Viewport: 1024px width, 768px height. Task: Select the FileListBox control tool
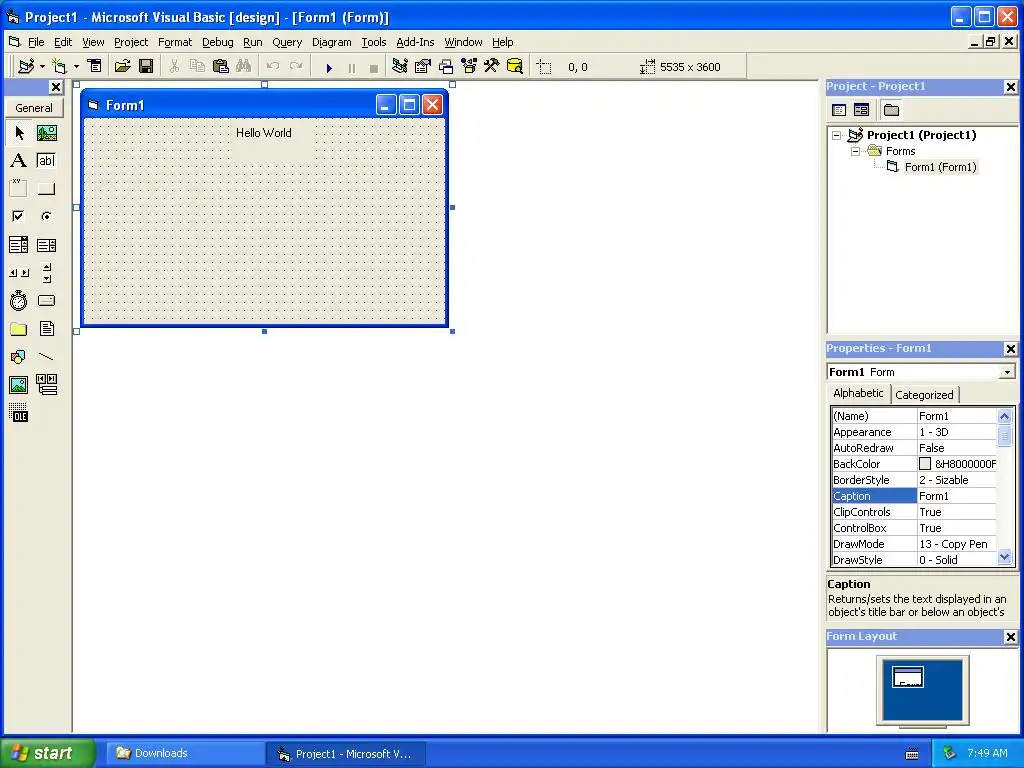pyautogui.click(x=46, y=328)
